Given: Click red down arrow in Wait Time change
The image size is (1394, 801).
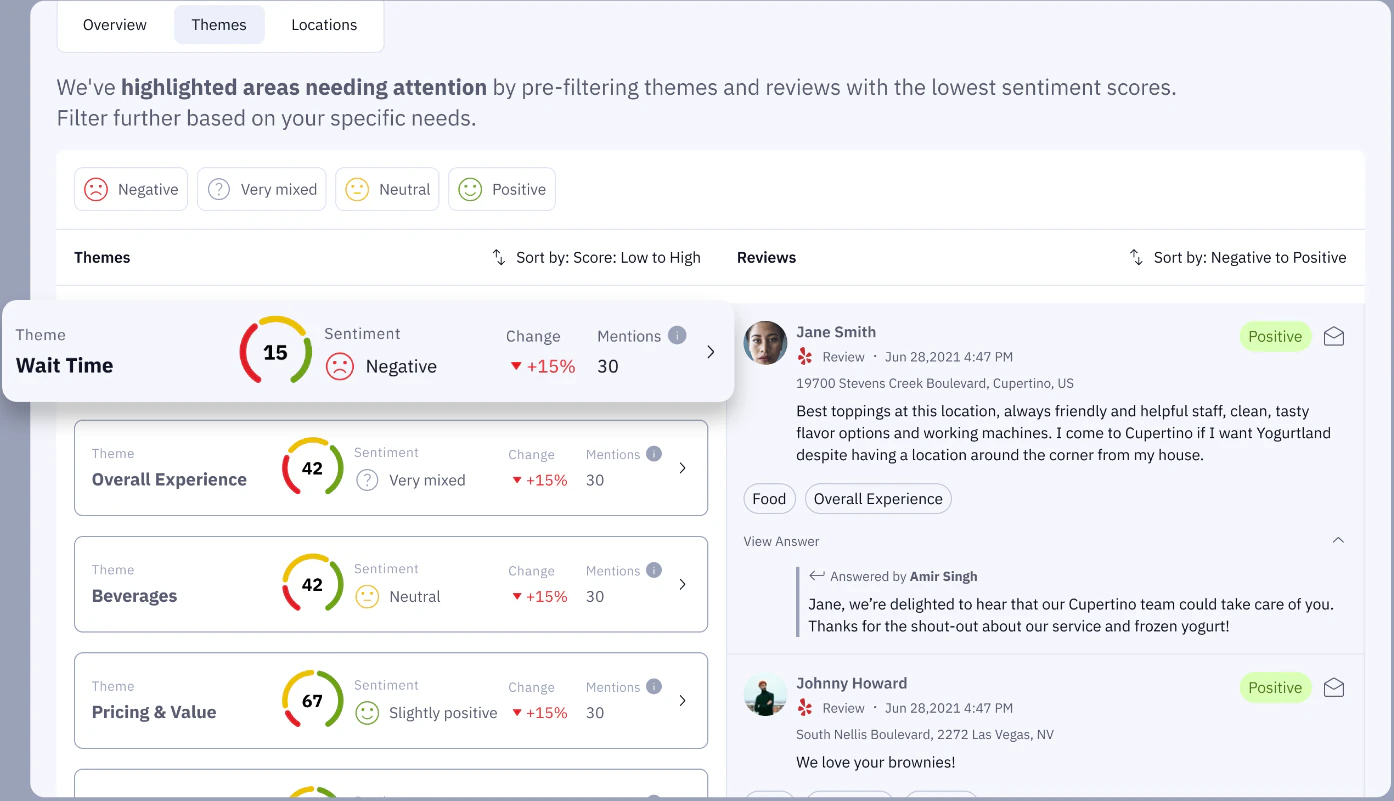Looking at the screenshot, I should click(x=516, y=367).
